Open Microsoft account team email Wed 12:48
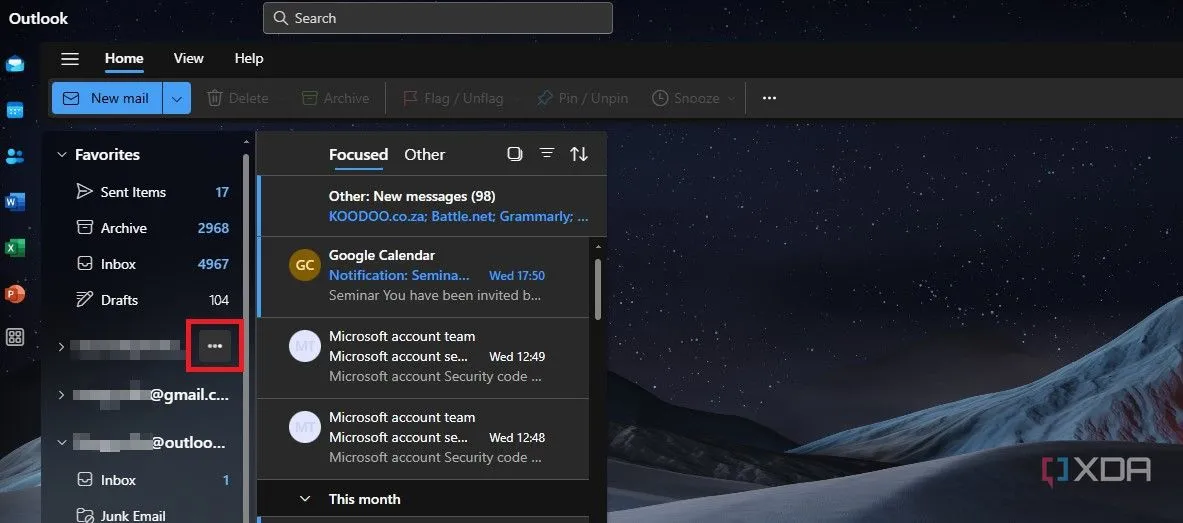This screenshot has width=1183, height=523. coord(423,438)
